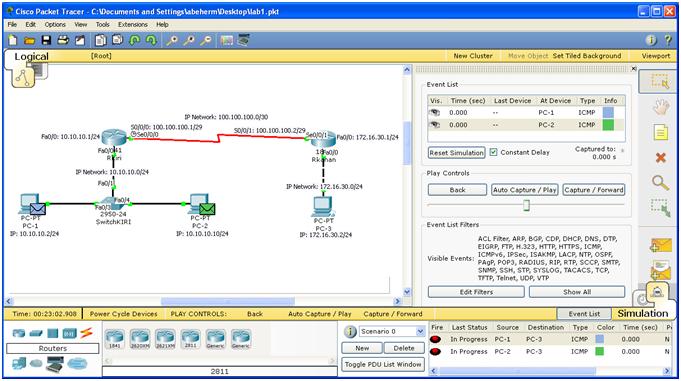Click the Paste toolbar icon
Screen dimensions: 681x381
117,40
